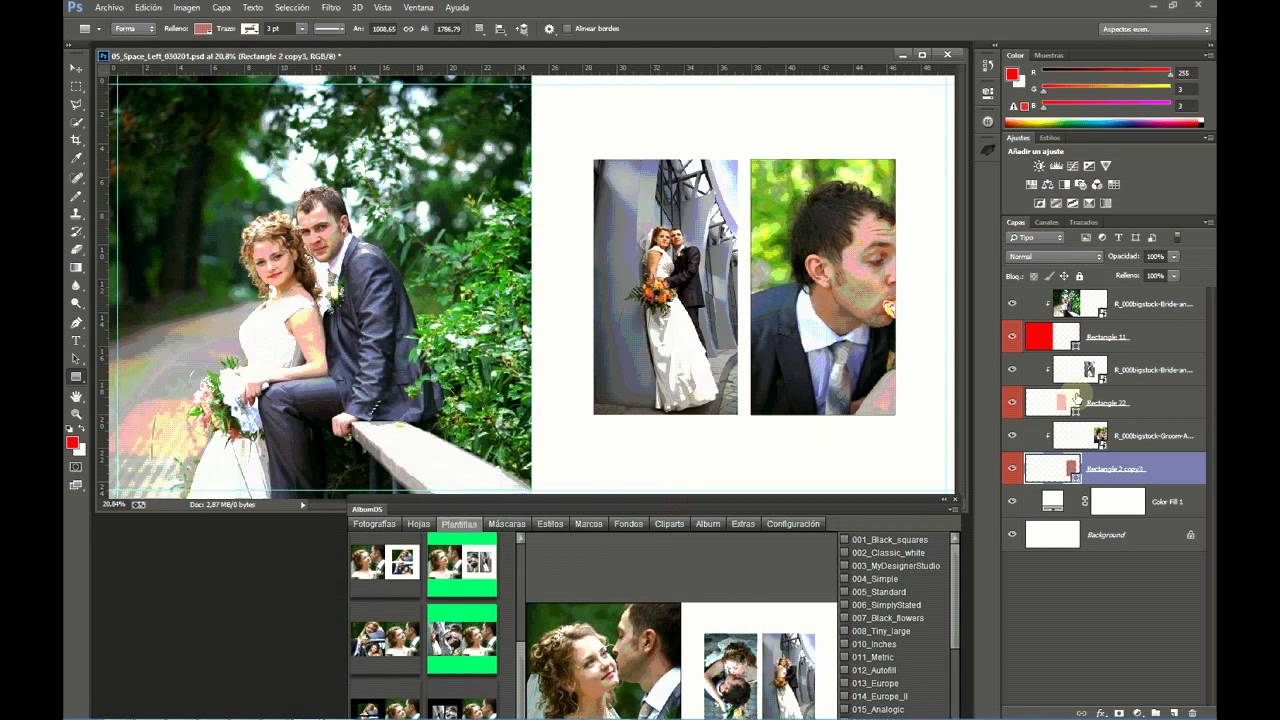The width and height of the screenshot is (1280, 720).
Task: Select the Zoom tool
Action: tap(76, 414)
